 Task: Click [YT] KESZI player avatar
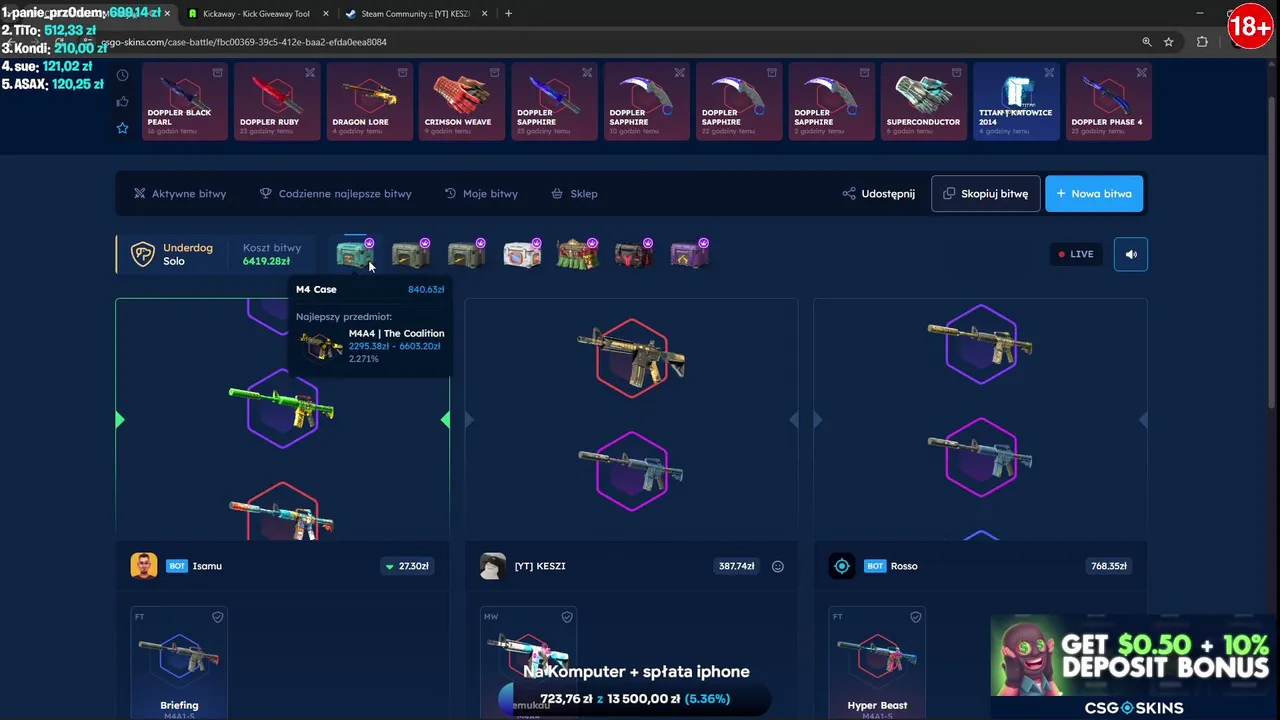492,566
